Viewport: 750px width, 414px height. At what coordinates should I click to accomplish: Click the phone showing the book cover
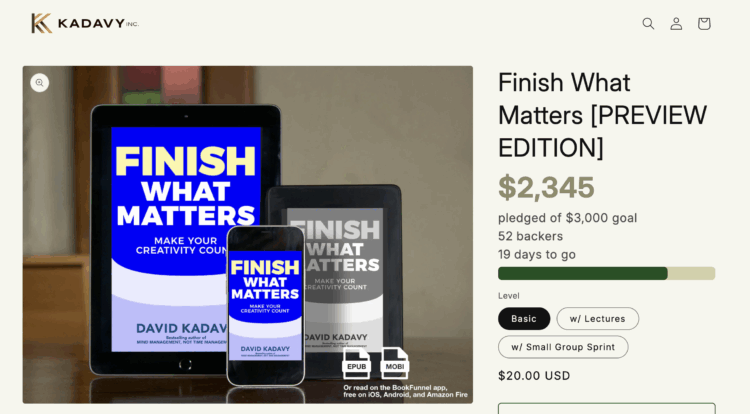coord(266,305)
